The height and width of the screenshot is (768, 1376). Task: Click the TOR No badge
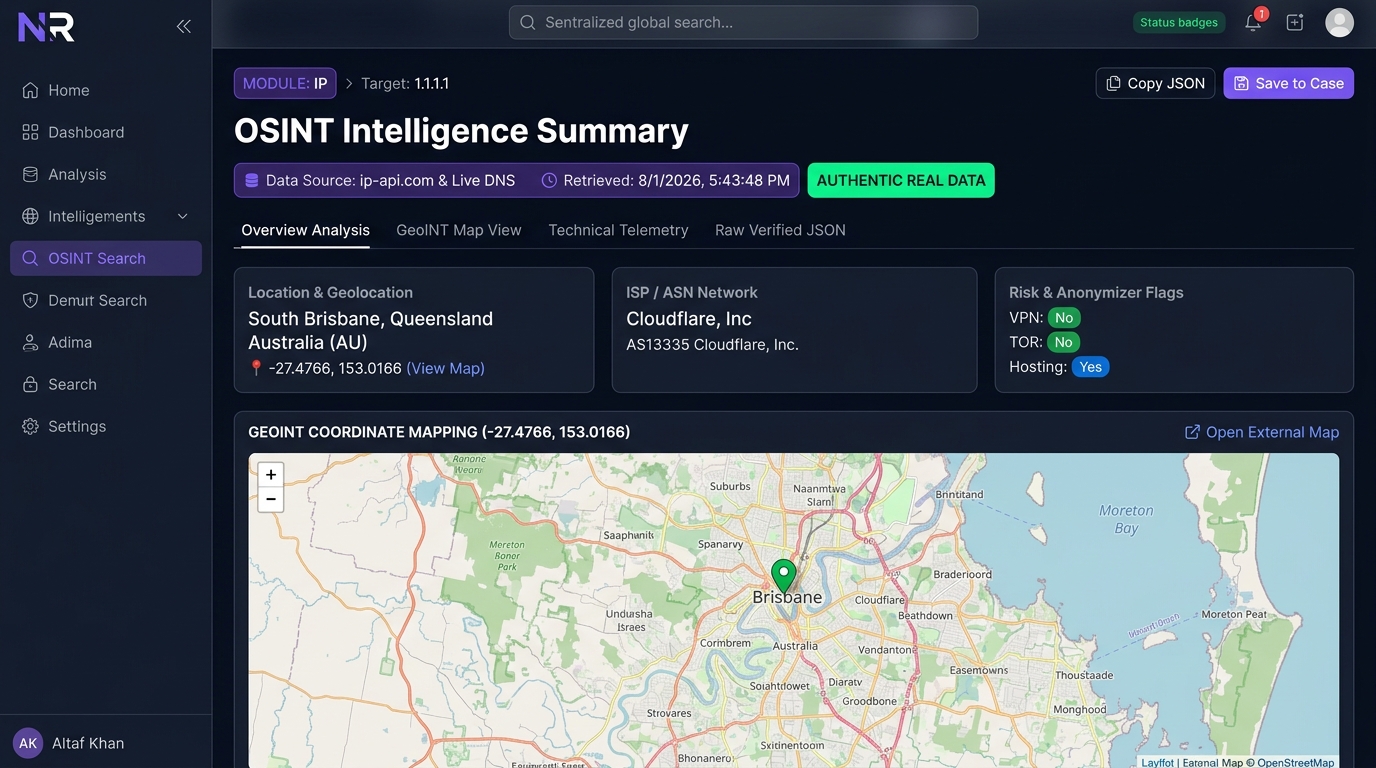point(1063,342)
